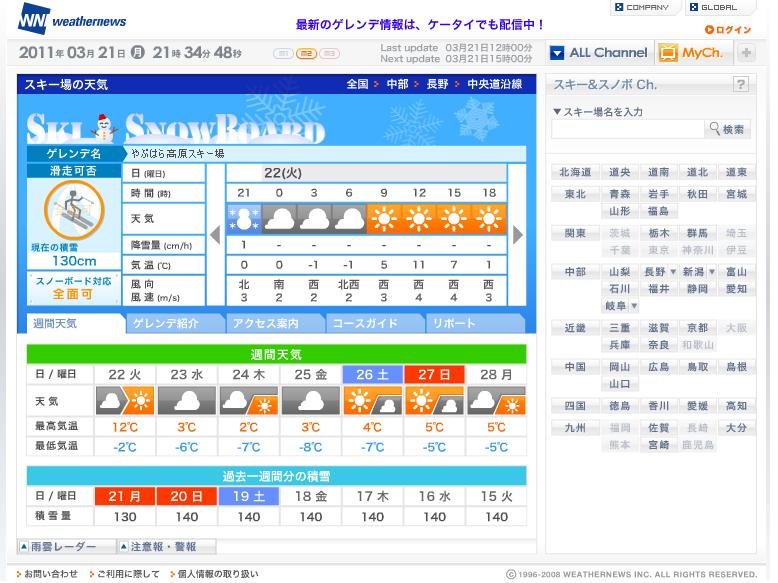Click the 全国 breadcrumb link

[357, 84]
